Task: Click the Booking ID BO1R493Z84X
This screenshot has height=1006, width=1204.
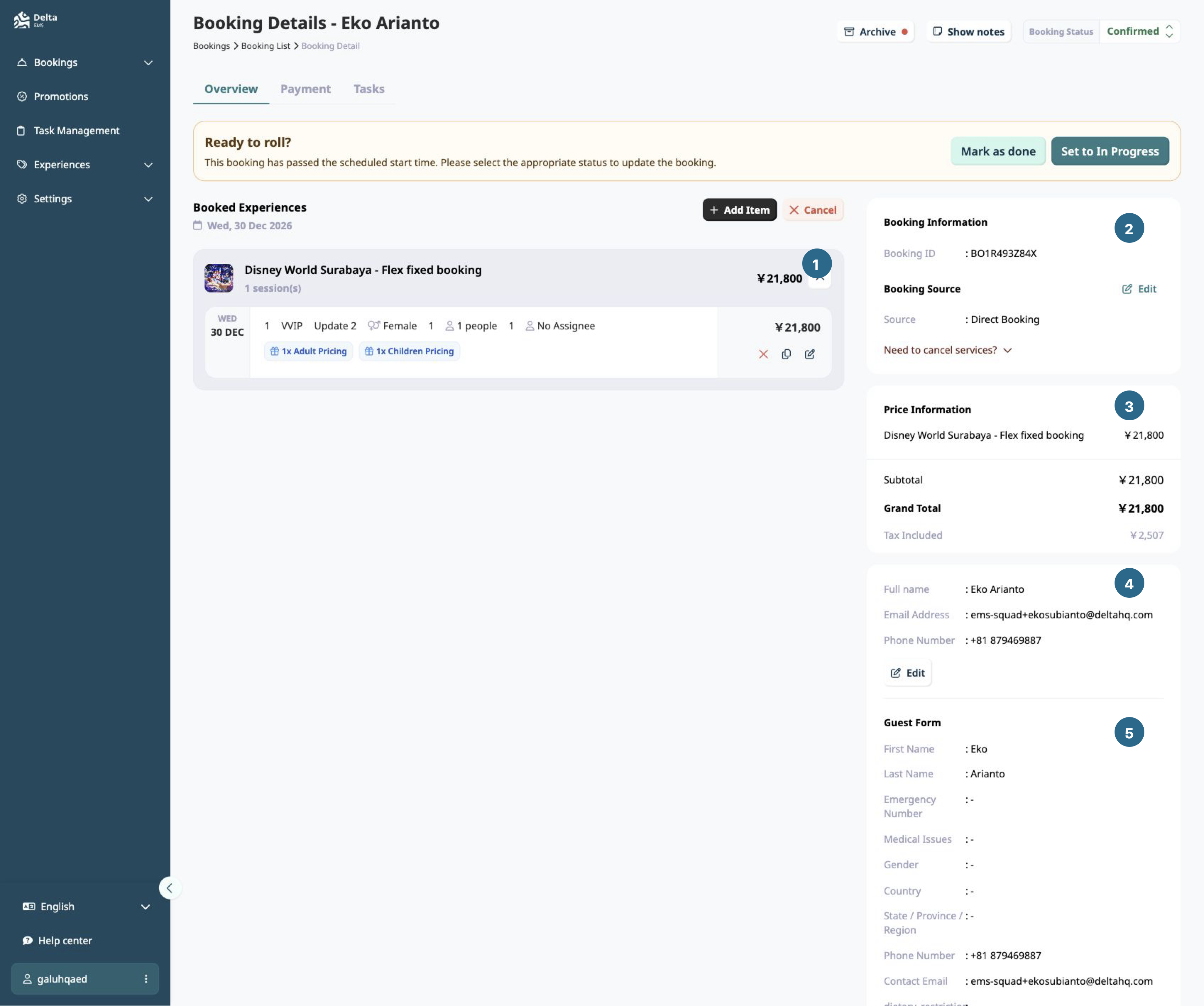Action: [x=1003, y=253]
